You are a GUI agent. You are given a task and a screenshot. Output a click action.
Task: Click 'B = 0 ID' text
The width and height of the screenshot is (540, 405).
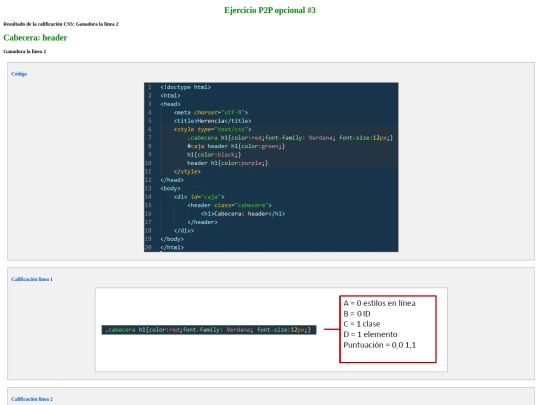(357, 314)
